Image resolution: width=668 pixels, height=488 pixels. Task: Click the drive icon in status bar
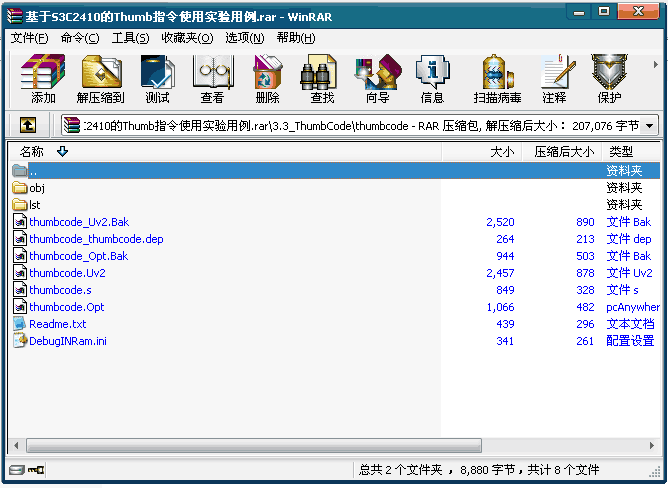[x=17, y=470]
